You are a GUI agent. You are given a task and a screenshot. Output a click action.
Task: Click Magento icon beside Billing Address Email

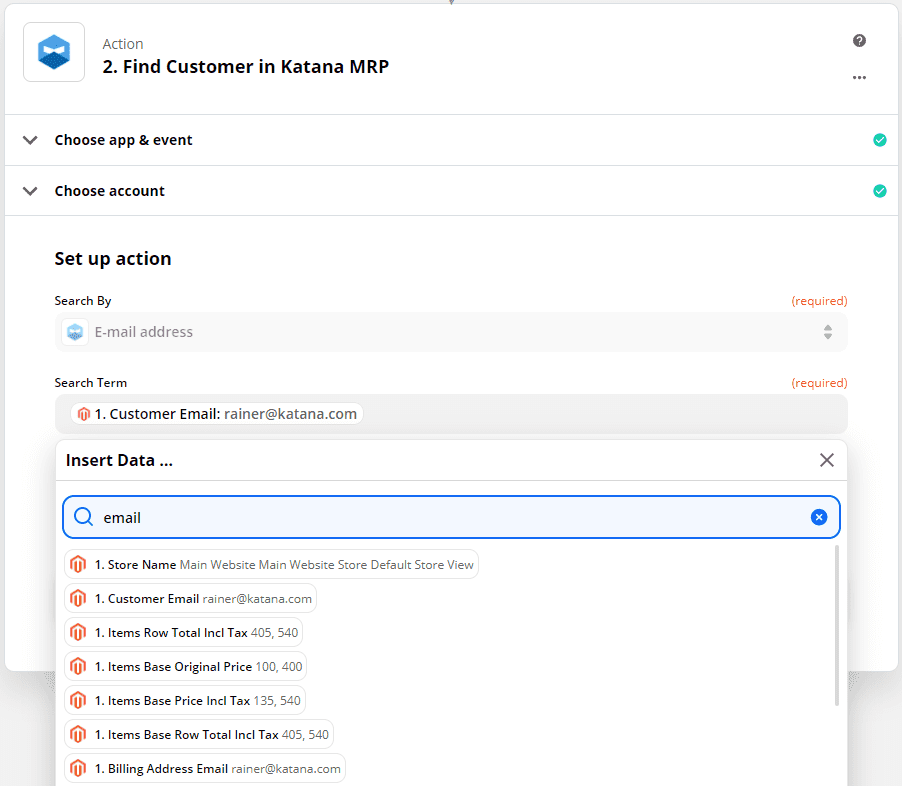pos(78,768)
